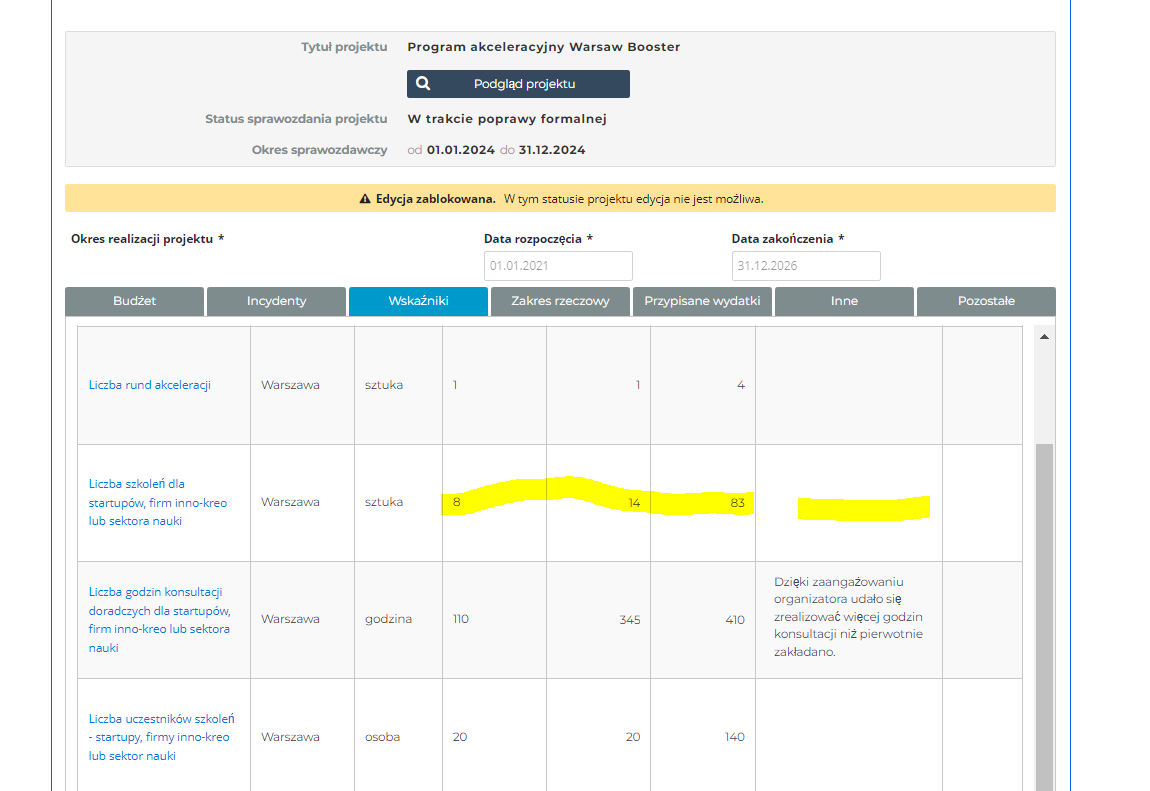Screen dimensions: 1150x791
Task: Focus the Data zakończenia date field
Action: coord(806,266)
